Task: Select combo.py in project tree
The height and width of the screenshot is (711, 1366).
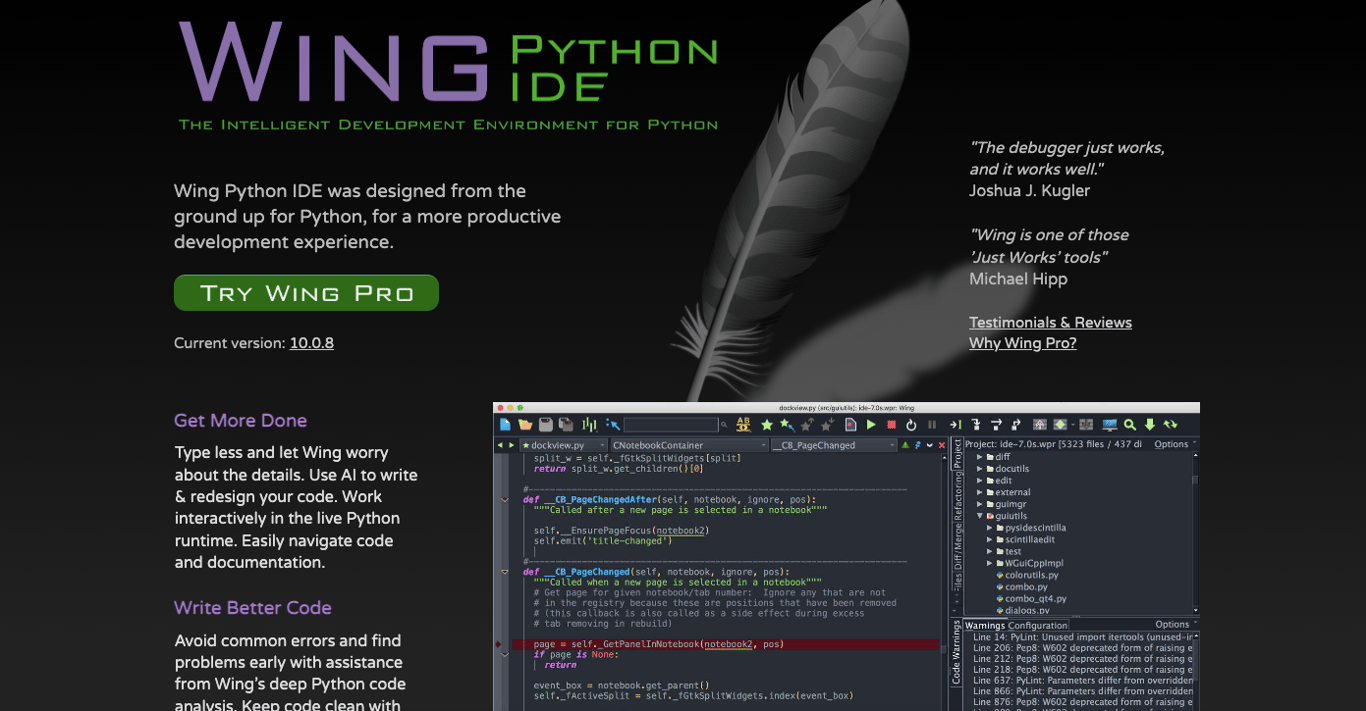Action: click(x=1020, y=587)
